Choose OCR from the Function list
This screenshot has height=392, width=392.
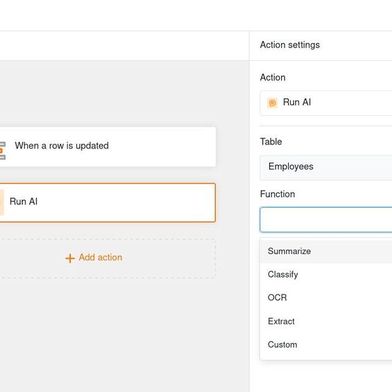click(x=326, y=297)
